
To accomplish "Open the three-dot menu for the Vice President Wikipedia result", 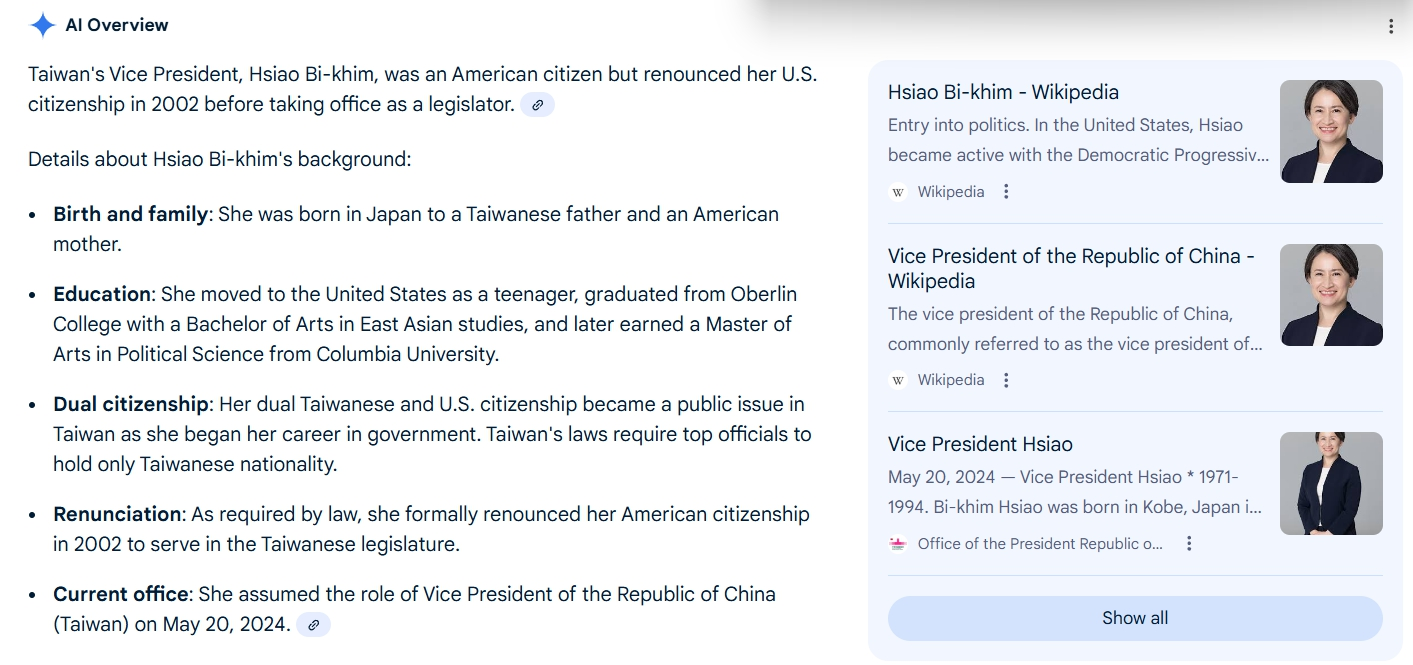I will (x=1006, y=380).
